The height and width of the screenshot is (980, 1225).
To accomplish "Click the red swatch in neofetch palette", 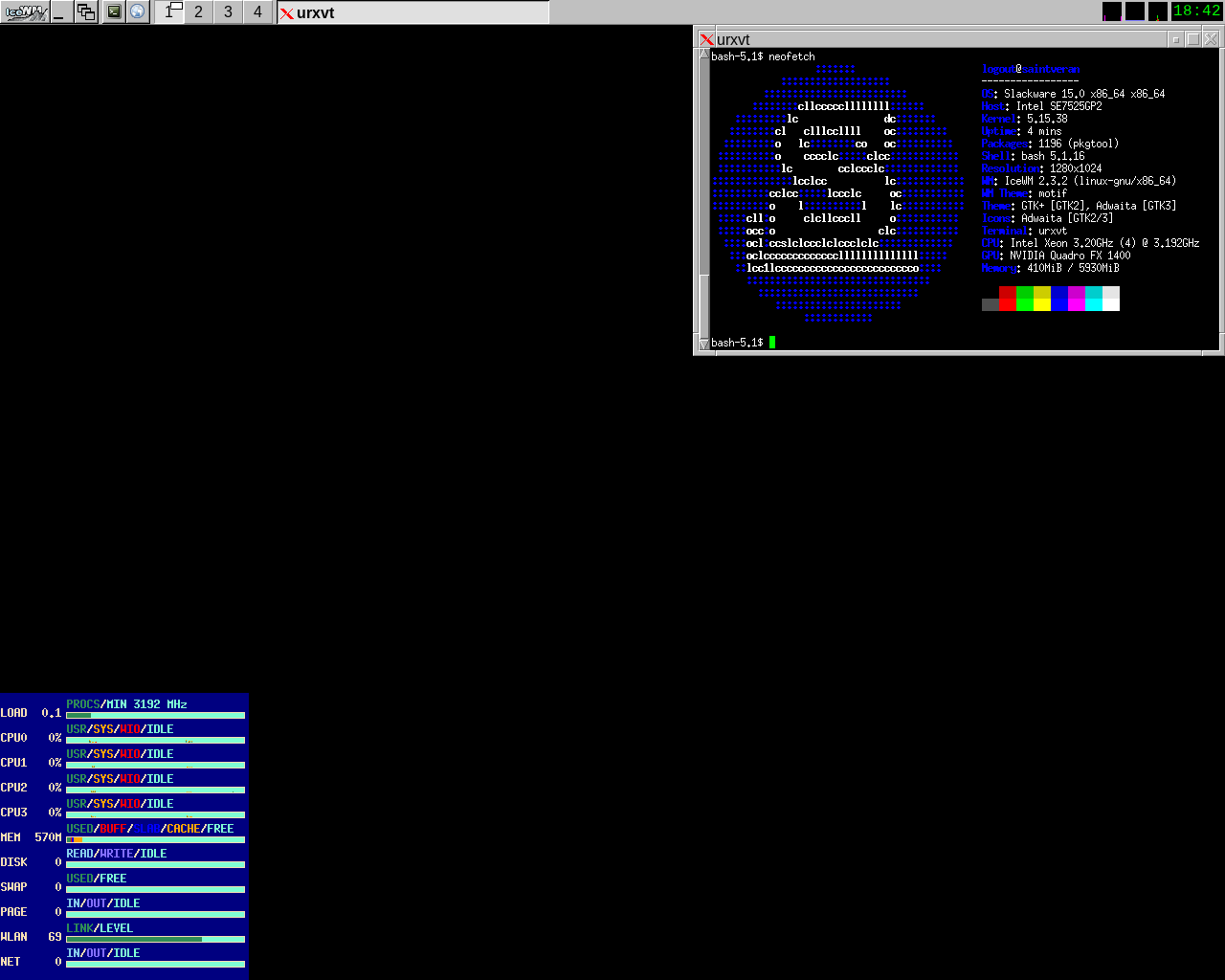I will pyautogui.click(x=1007, y=299).
